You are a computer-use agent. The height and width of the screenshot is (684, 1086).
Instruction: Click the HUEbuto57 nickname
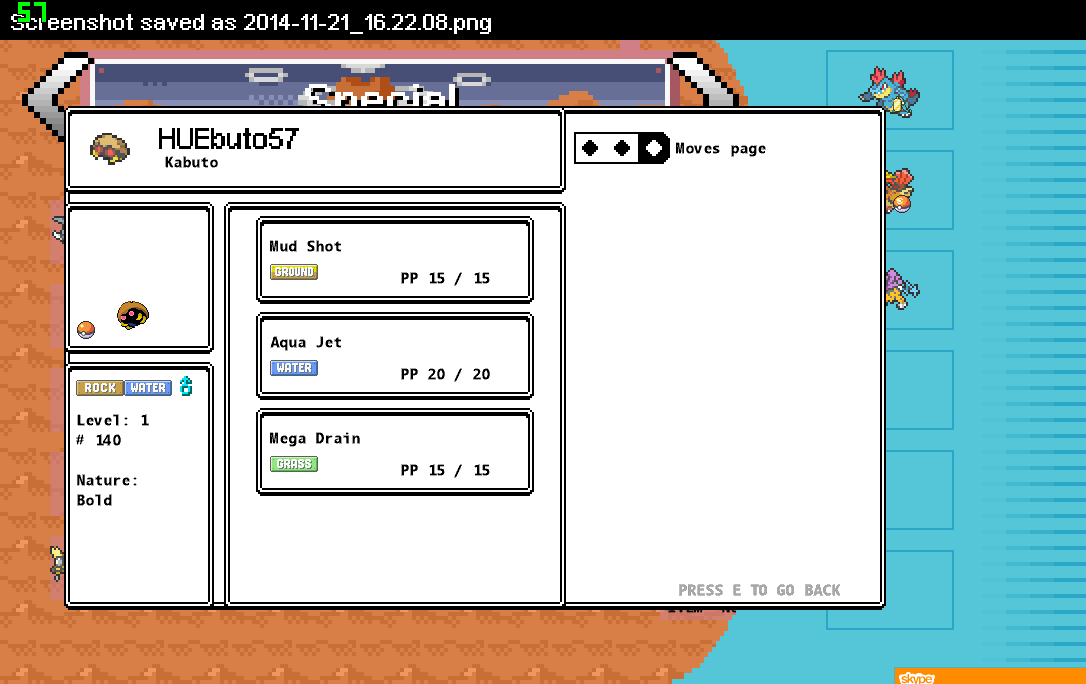[x=228, y=139]
